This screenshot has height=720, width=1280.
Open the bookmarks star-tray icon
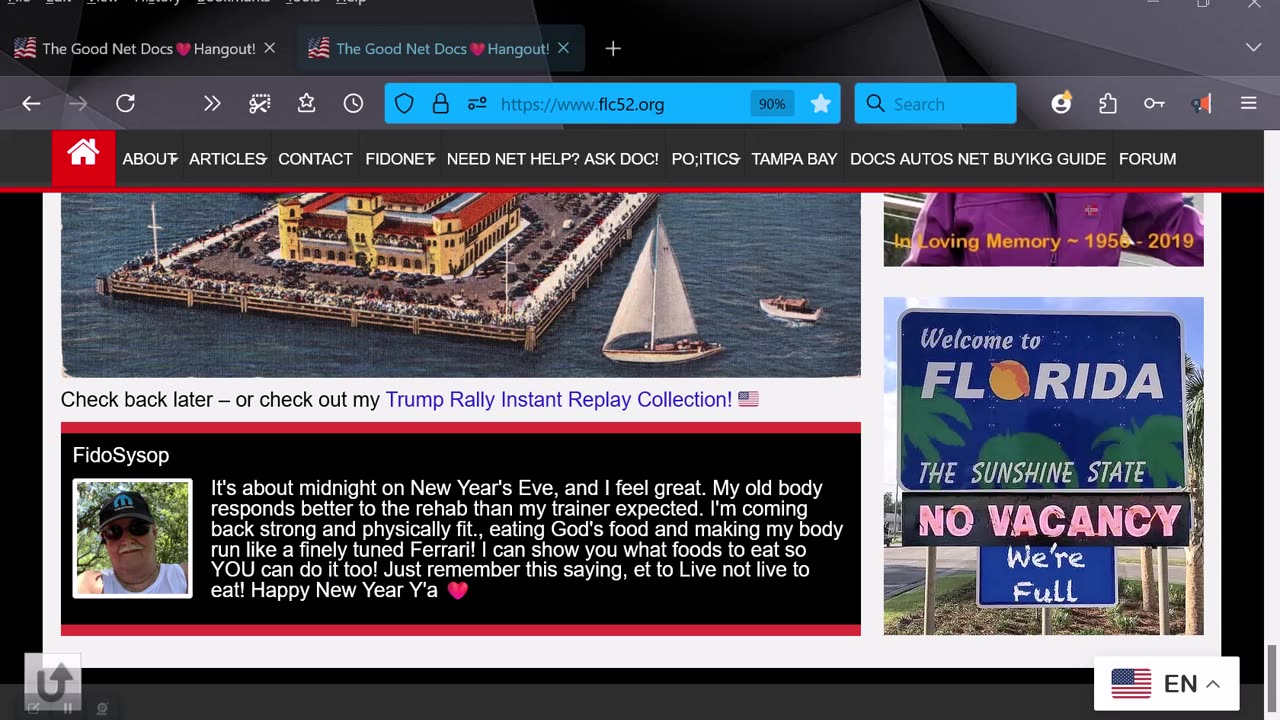[307, 104]
